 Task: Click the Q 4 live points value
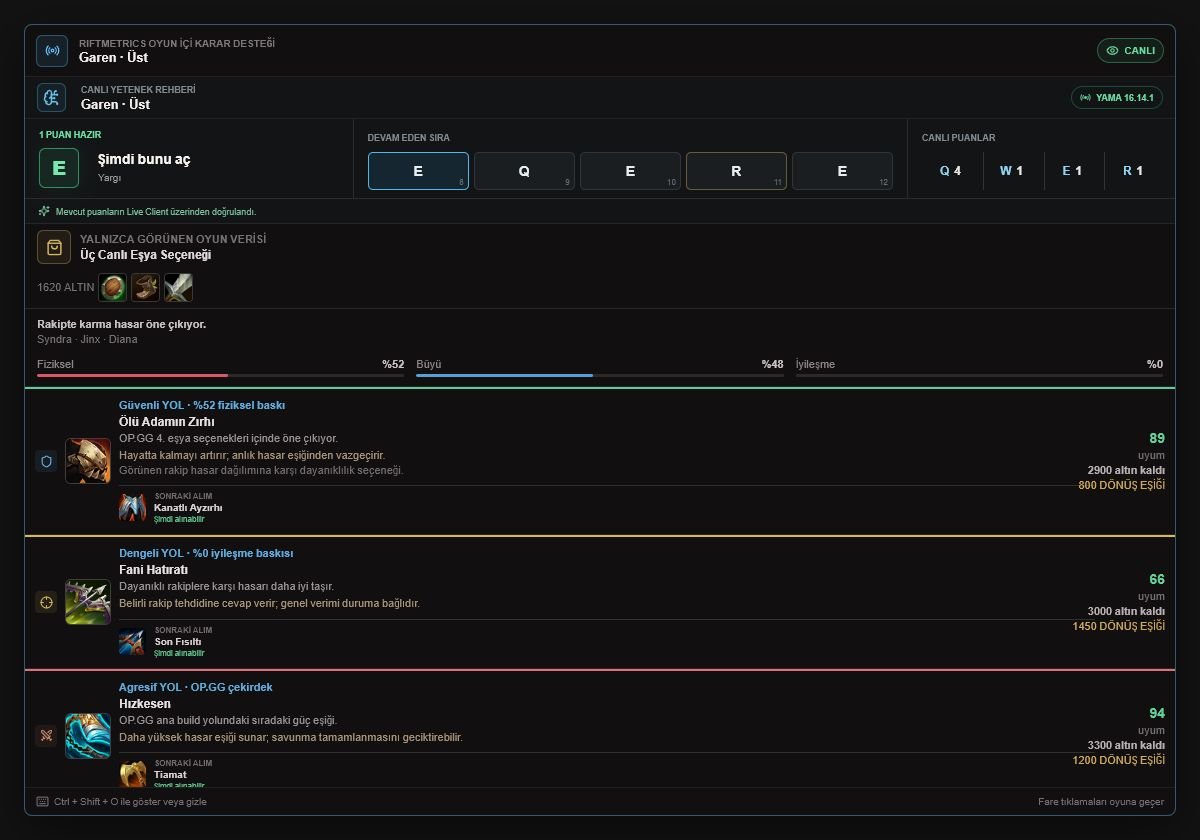pyautogui.click(x=950, y=171)
